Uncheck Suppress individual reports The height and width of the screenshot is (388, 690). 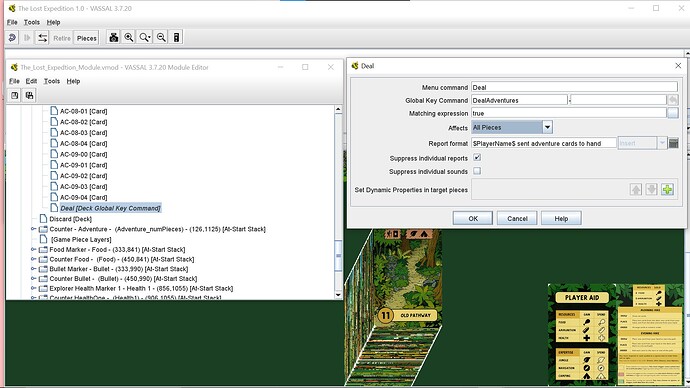click(477, 157)
